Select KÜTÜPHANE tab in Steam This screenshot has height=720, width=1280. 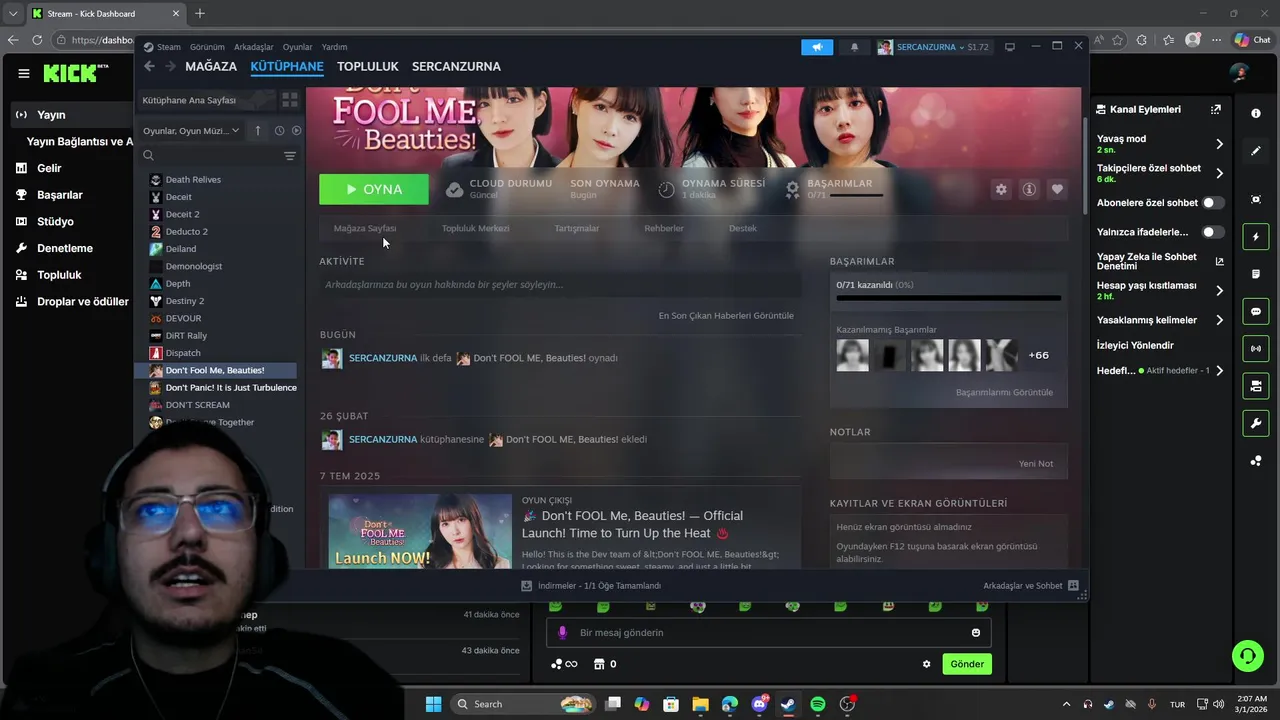click(287, 66)
